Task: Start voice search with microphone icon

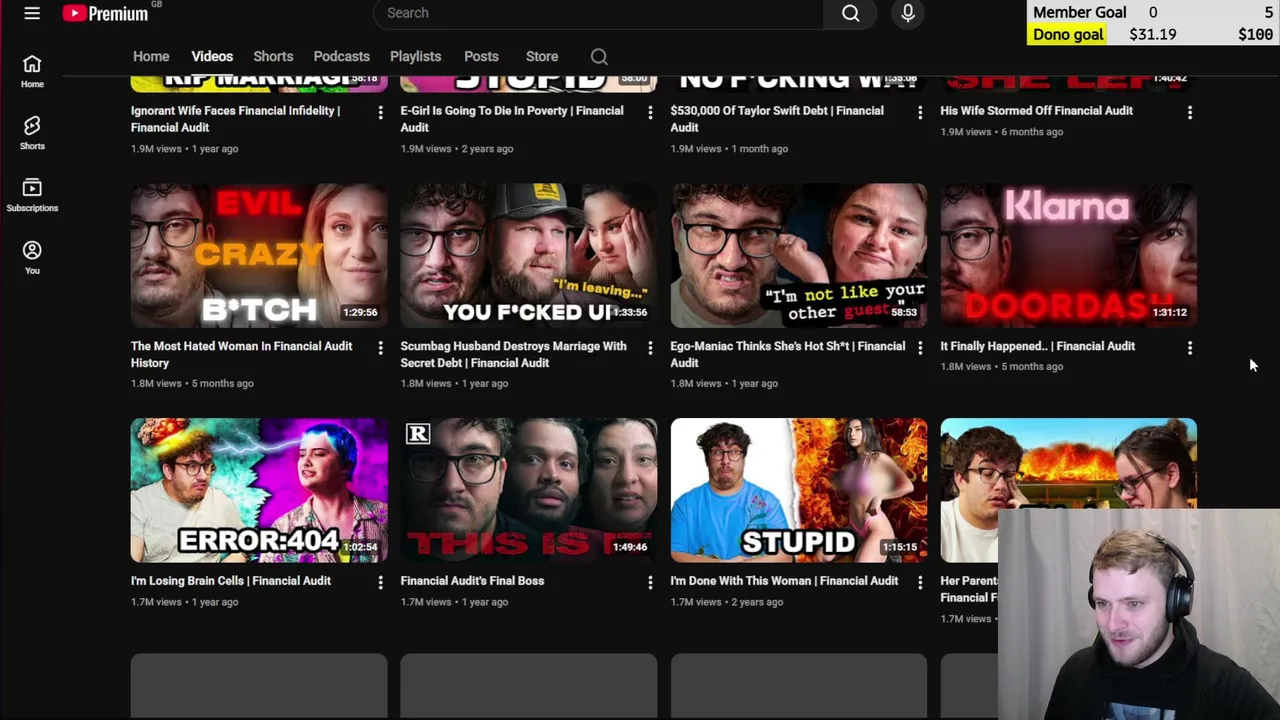Action: 908,13
